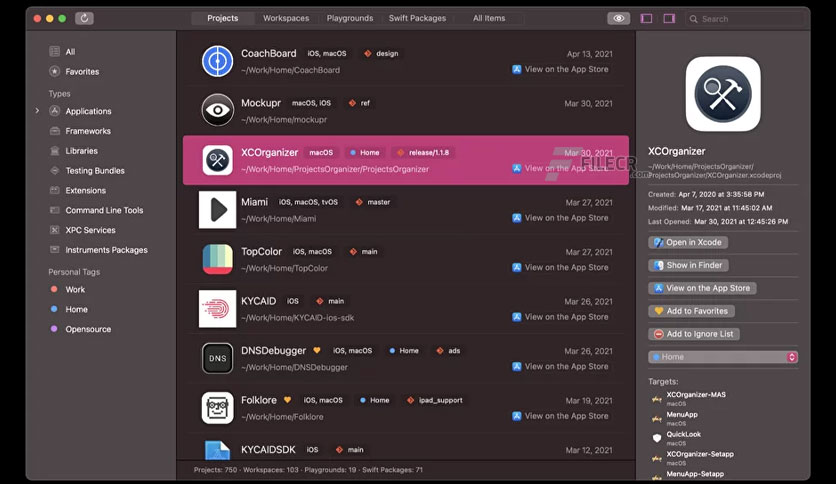This screenshot has width=836, height=484.
Task: Click the Instruments Packages sidebar icon
Action: (x=54, y=249)
